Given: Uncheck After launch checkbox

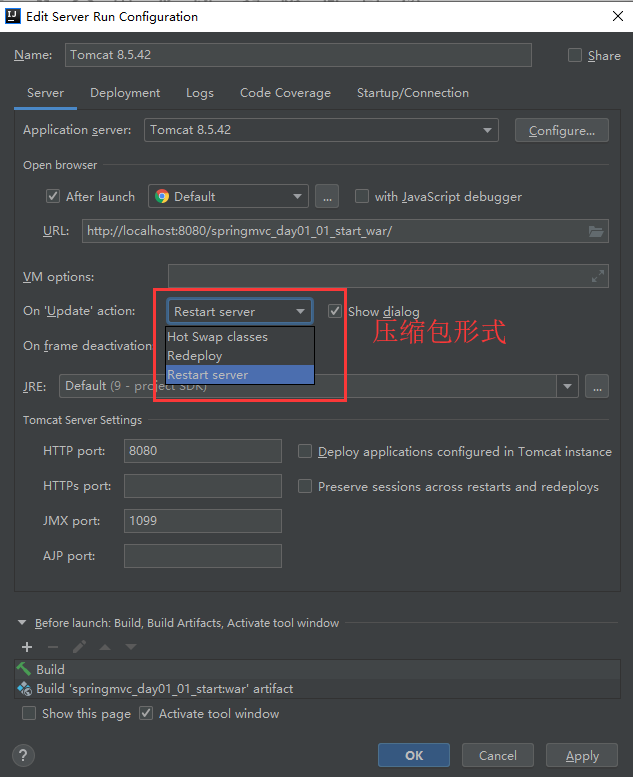Looking at the screenshot, I should click(53, 196).
